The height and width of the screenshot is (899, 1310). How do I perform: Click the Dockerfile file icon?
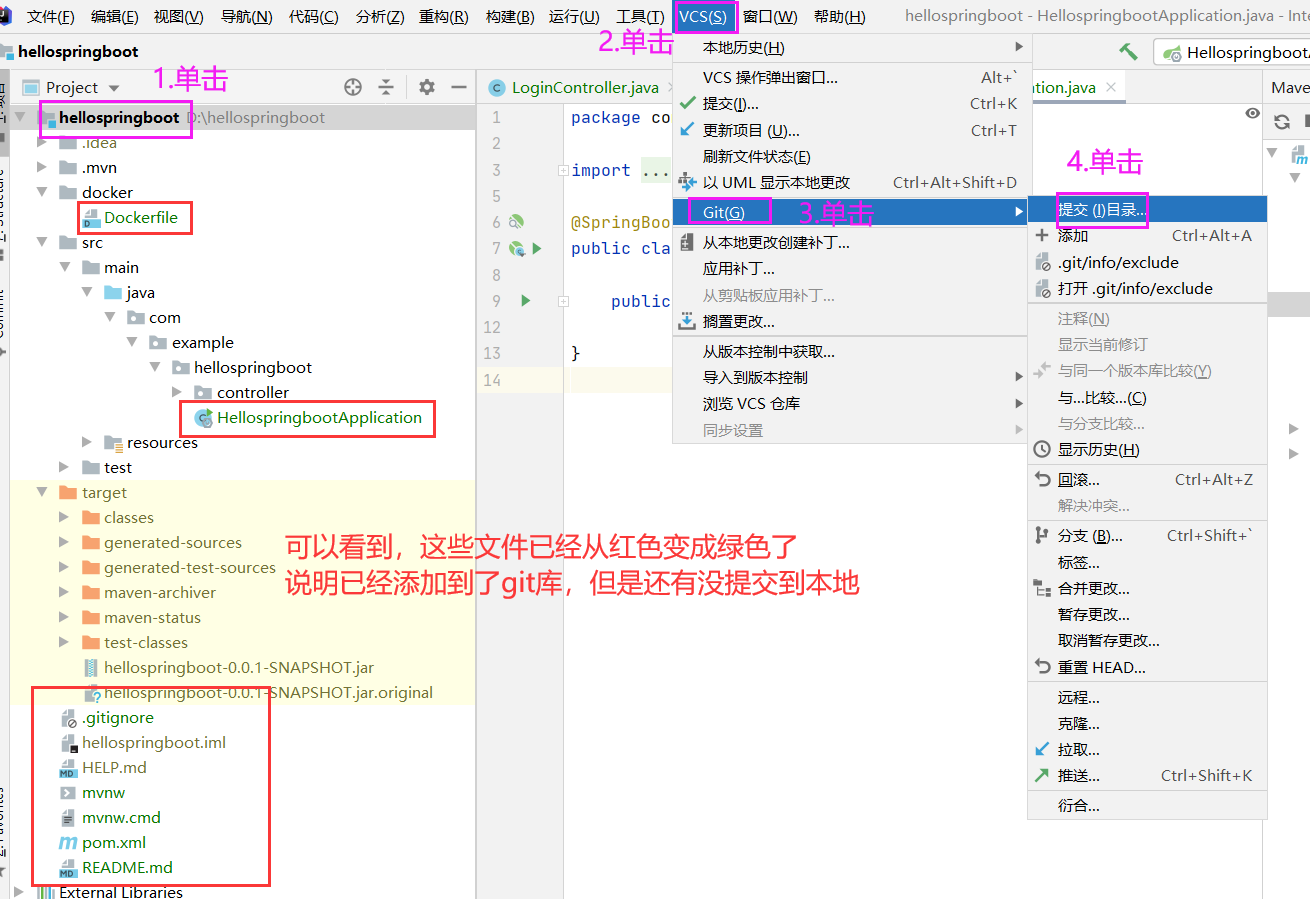[x=91, y=217]
